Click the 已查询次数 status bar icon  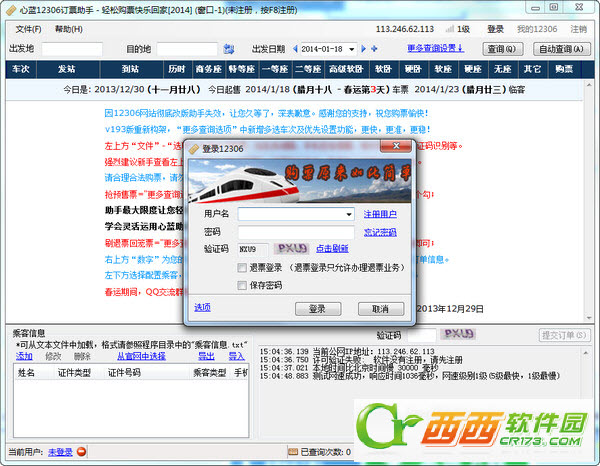[293, 452]
